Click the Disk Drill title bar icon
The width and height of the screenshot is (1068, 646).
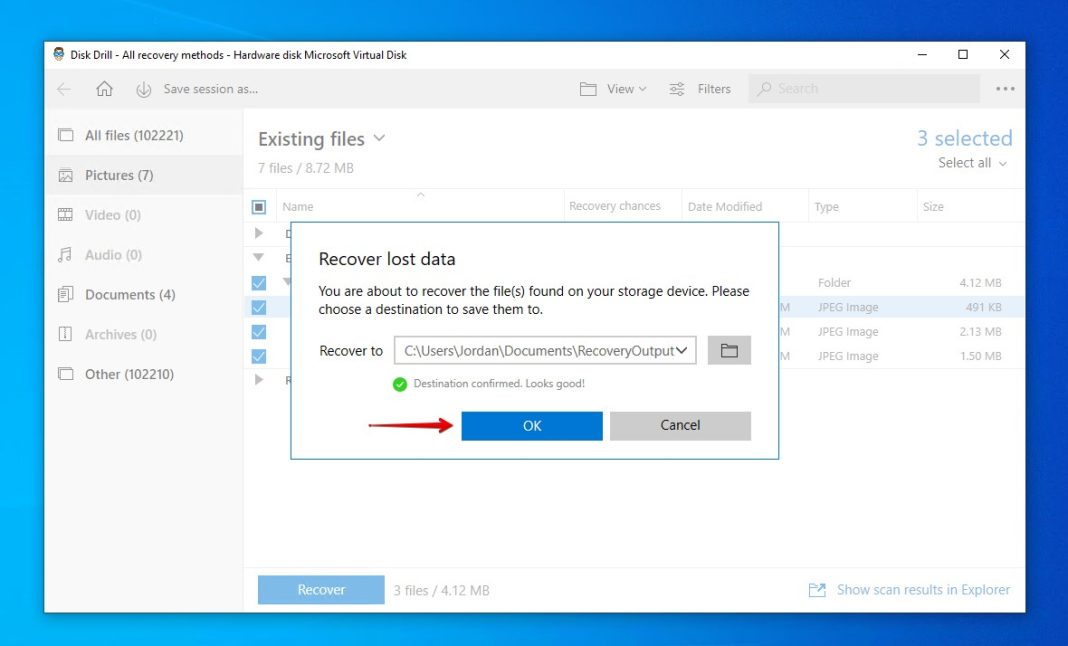coord(59,55)
